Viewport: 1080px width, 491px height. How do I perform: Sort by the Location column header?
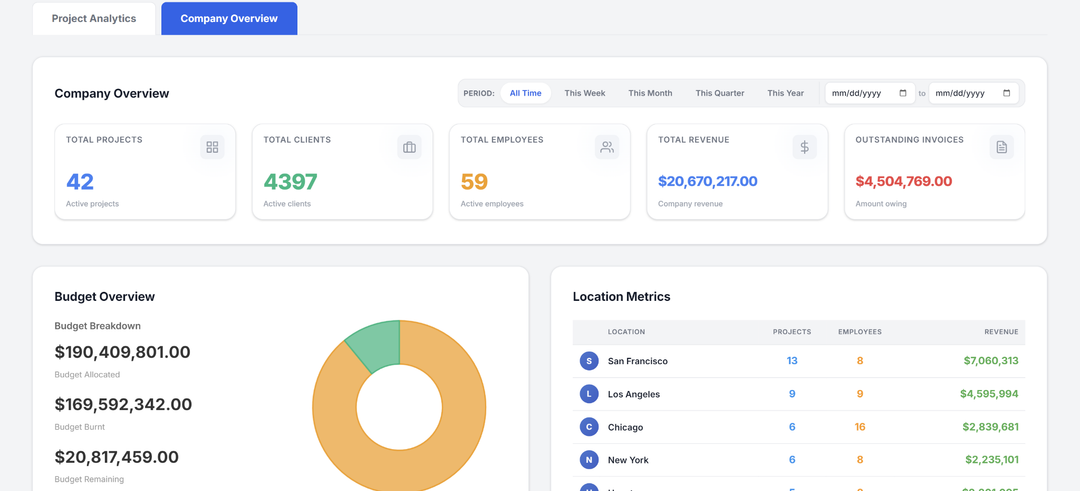[x=626, y=332]
